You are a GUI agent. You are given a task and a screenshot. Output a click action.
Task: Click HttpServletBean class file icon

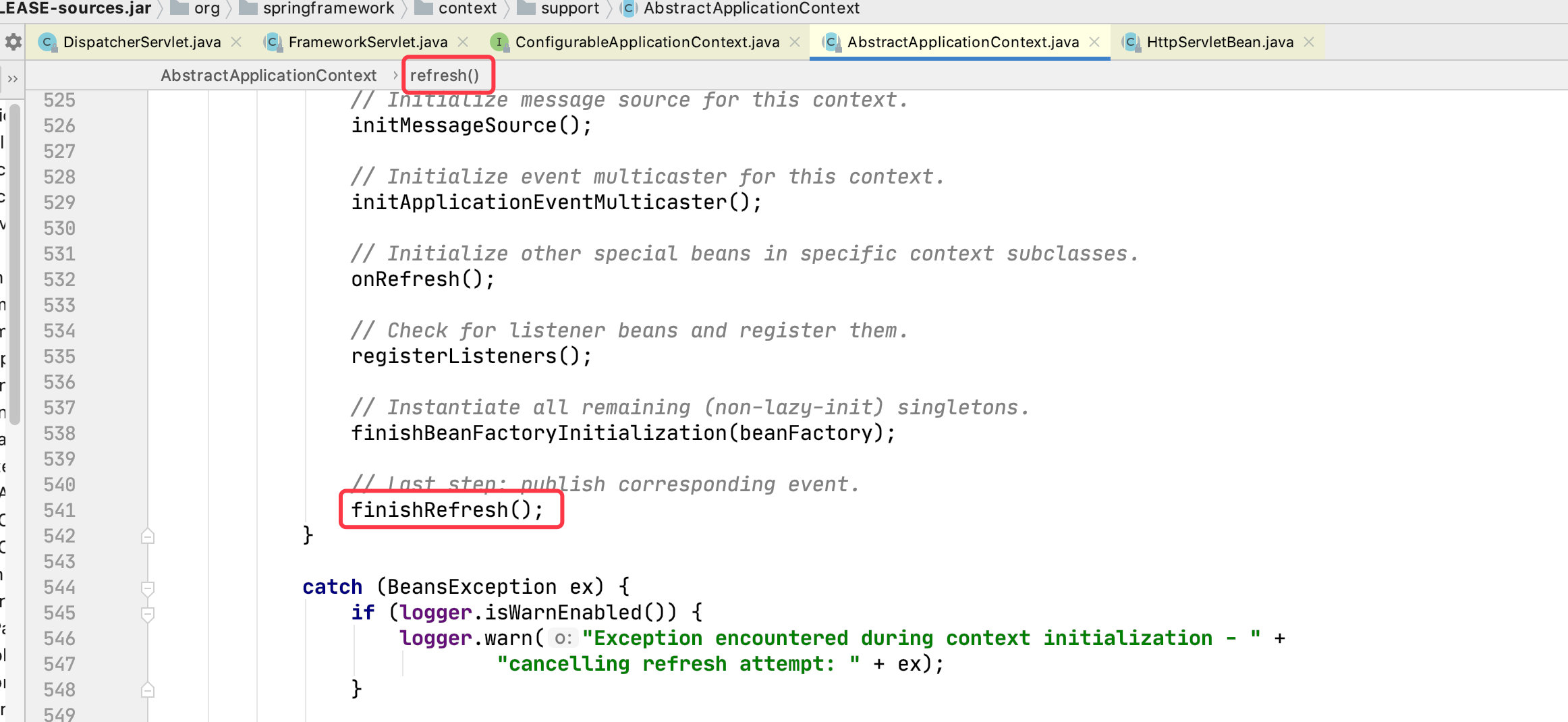tap(1130, 42)
